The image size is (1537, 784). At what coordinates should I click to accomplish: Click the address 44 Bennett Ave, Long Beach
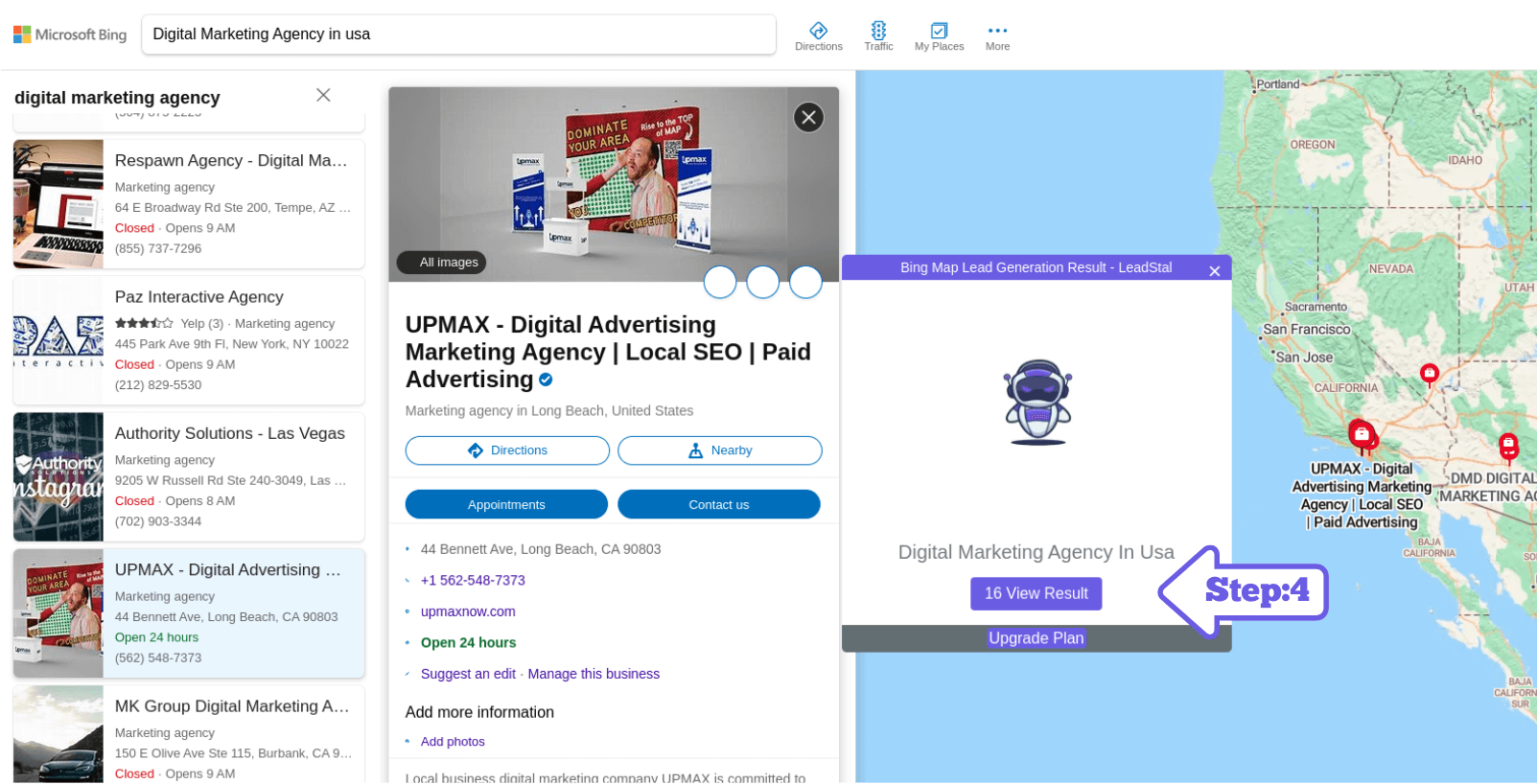[x=541, y=549]
